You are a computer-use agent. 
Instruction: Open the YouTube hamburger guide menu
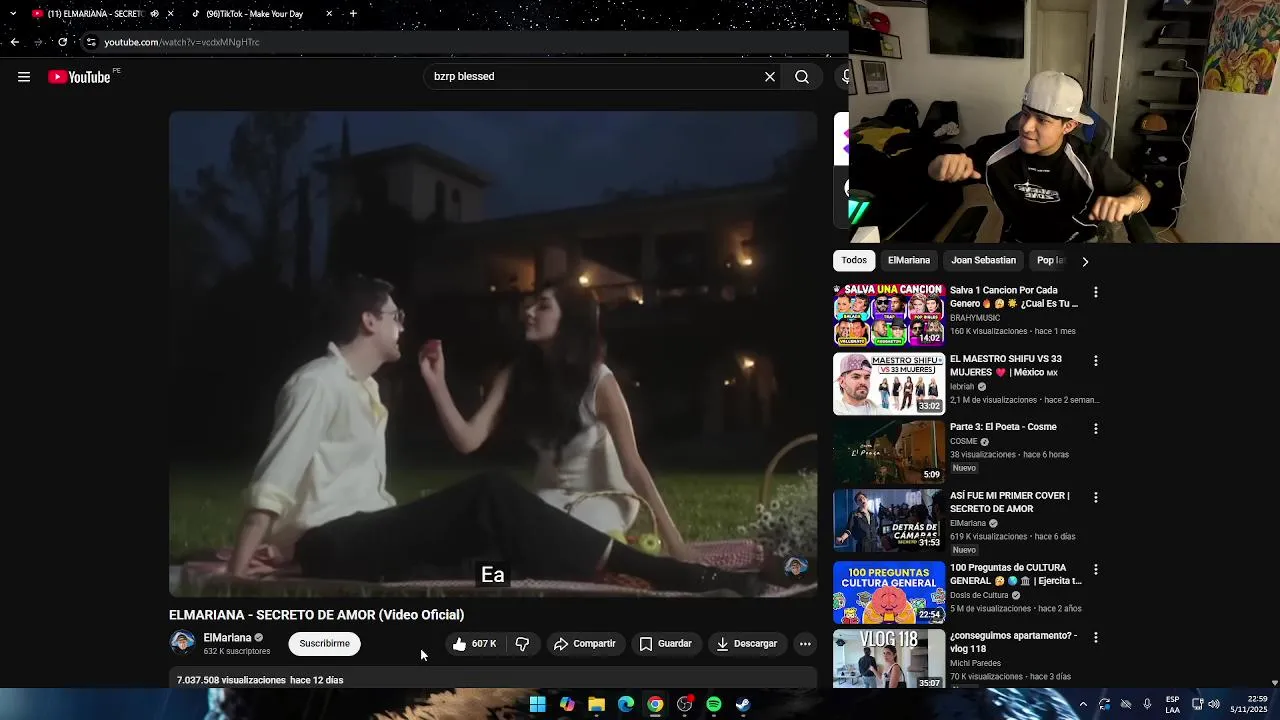point(24,77)
